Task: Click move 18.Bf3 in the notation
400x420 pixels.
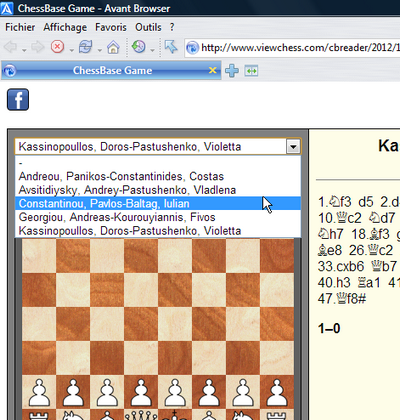Action: click(371, 234)
